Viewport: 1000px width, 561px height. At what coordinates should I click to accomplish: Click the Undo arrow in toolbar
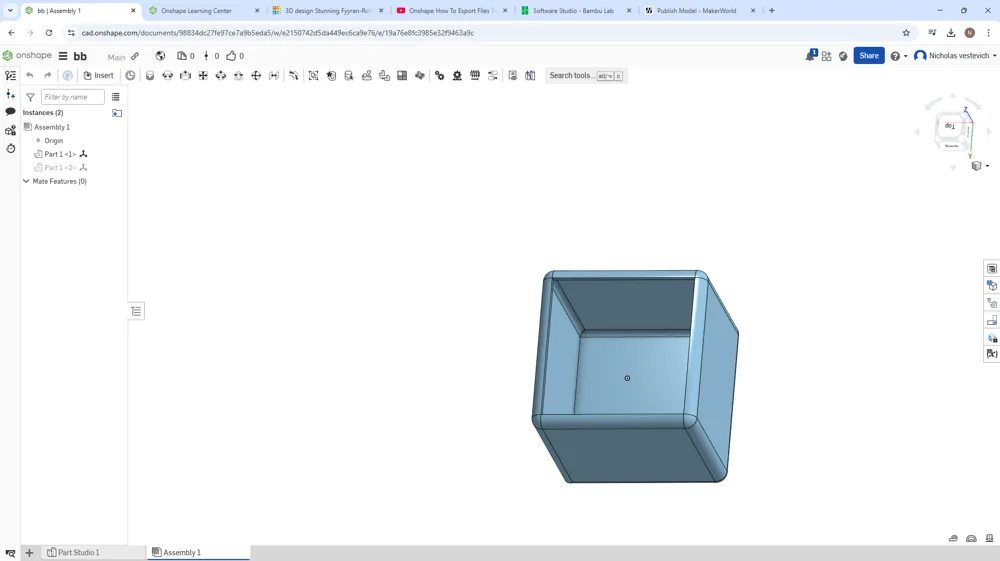coord(29,75)
